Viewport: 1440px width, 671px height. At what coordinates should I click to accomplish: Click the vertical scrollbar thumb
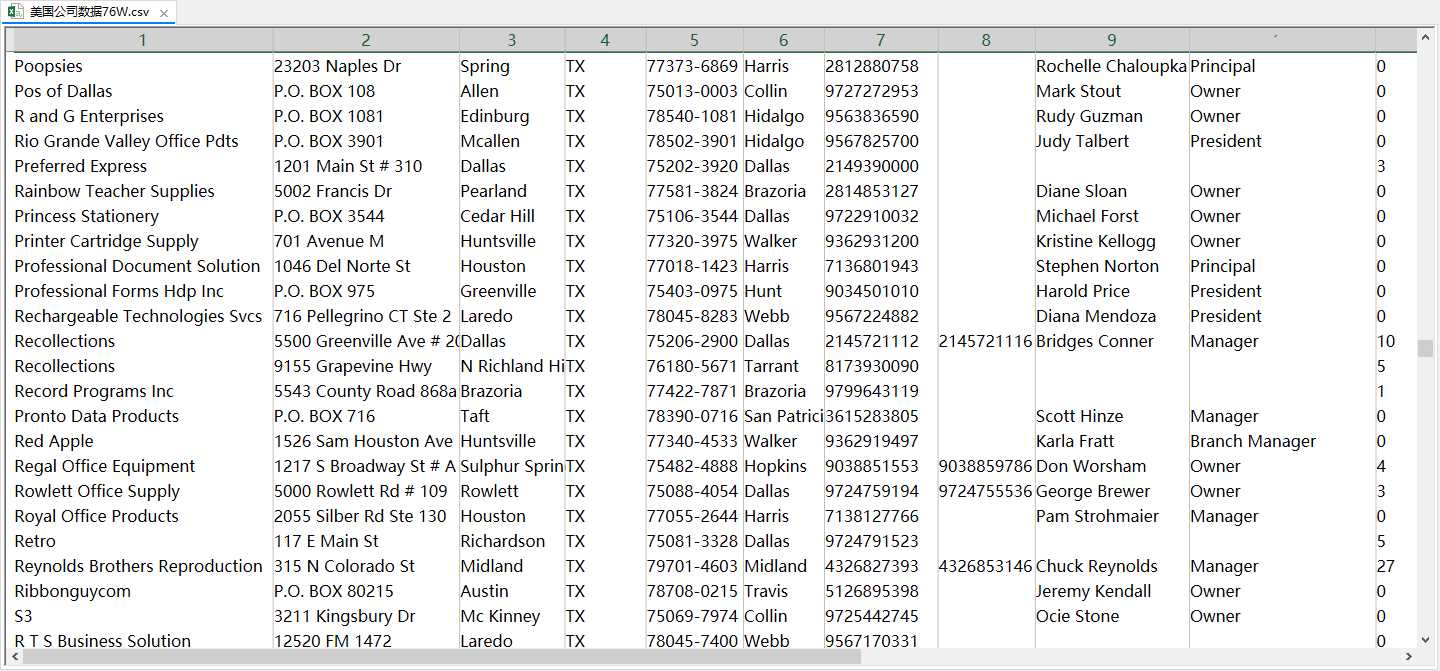(x=1425, y=348)
